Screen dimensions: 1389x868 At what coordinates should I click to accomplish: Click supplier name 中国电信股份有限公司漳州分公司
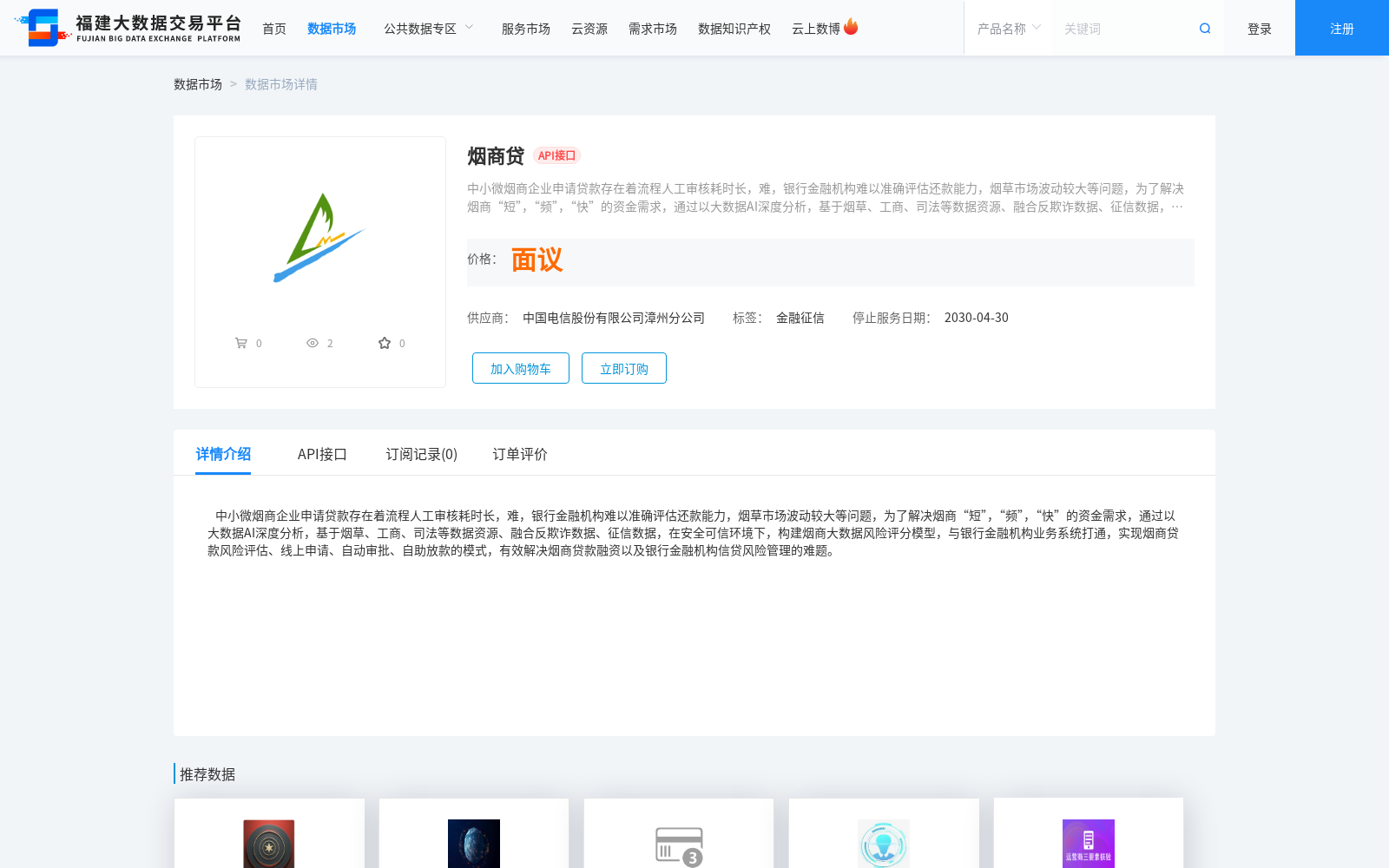pos(614,318)
